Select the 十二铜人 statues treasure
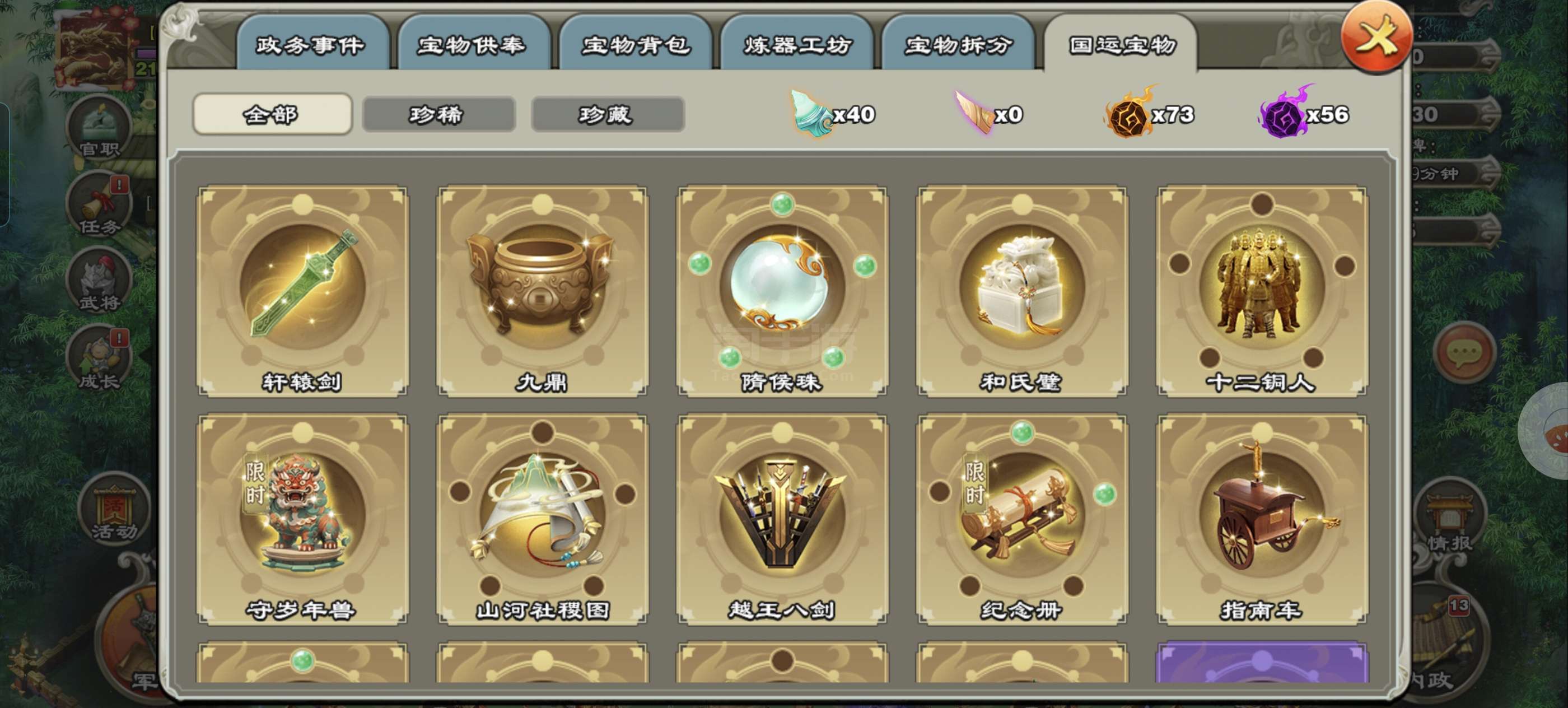 [1262, 291]
